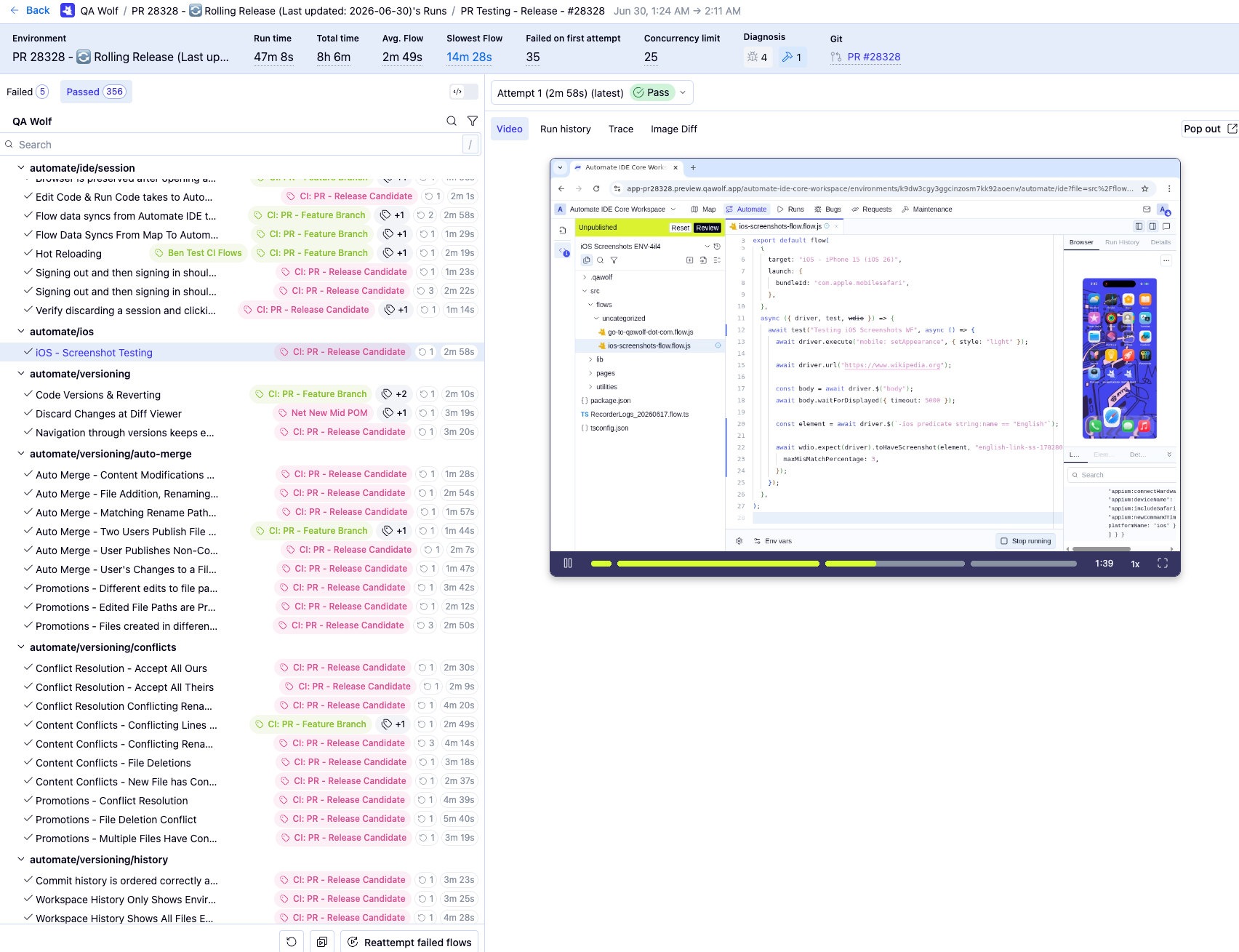Click Reattempt failed flows button
This screenshot has height=952, width=1239.
(x=409, y=942)
